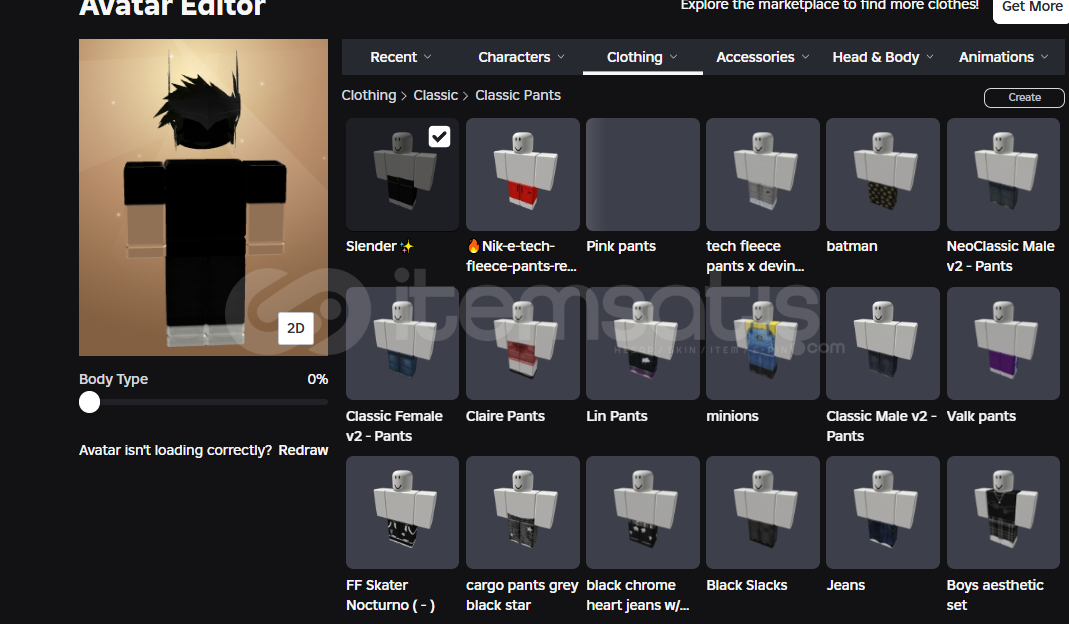The height and width of the screenshot is (624, 1069).
Task: Click the 'Claire Pants' item name
Action: click(x=505, y=416)
